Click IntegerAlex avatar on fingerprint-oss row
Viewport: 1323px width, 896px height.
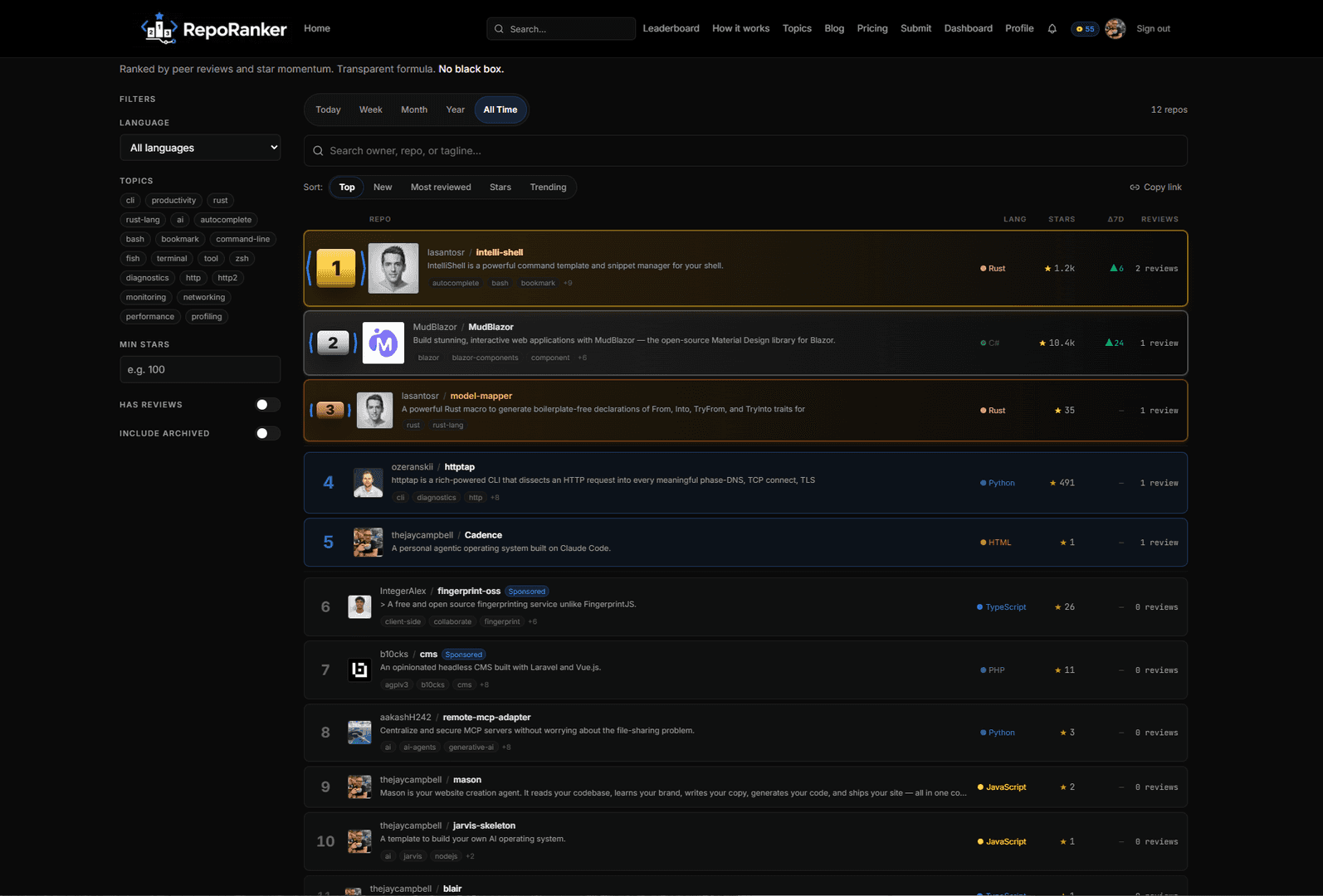[x=359, y=606]
